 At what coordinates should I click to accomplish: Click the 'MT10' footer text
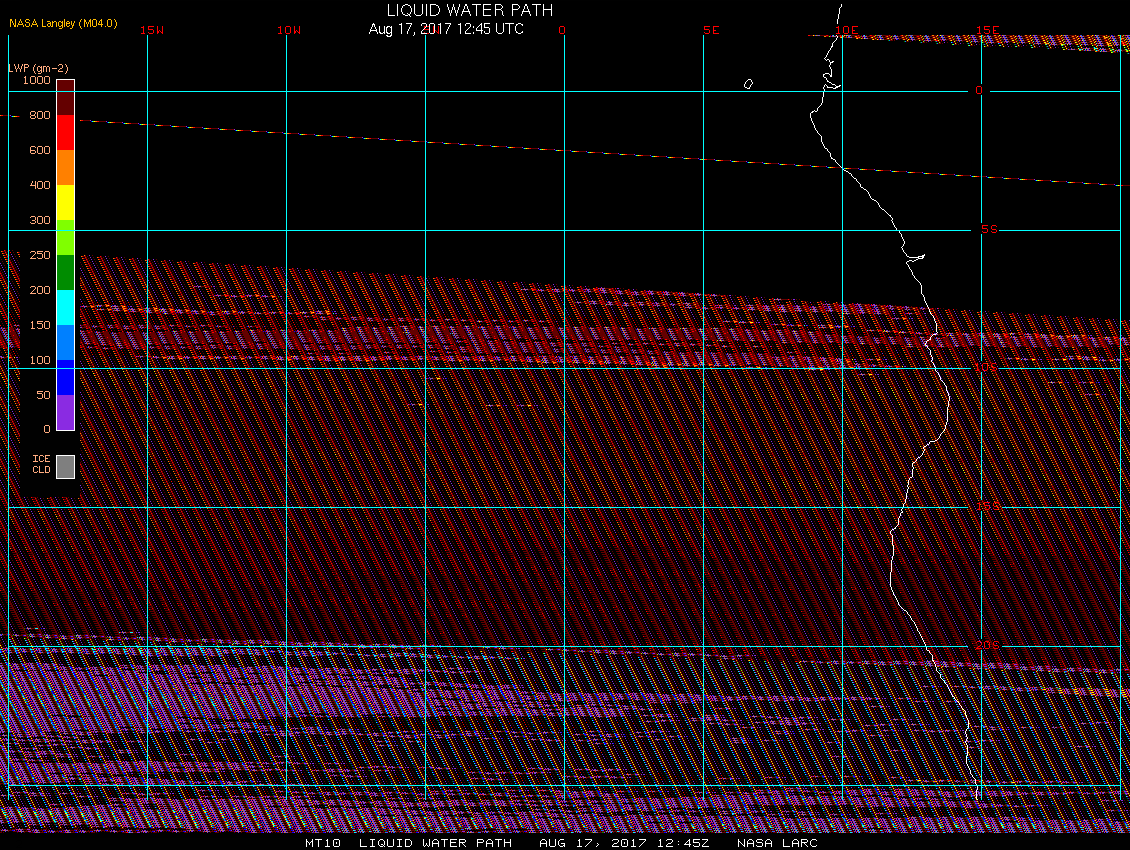(x=323, y=843)
